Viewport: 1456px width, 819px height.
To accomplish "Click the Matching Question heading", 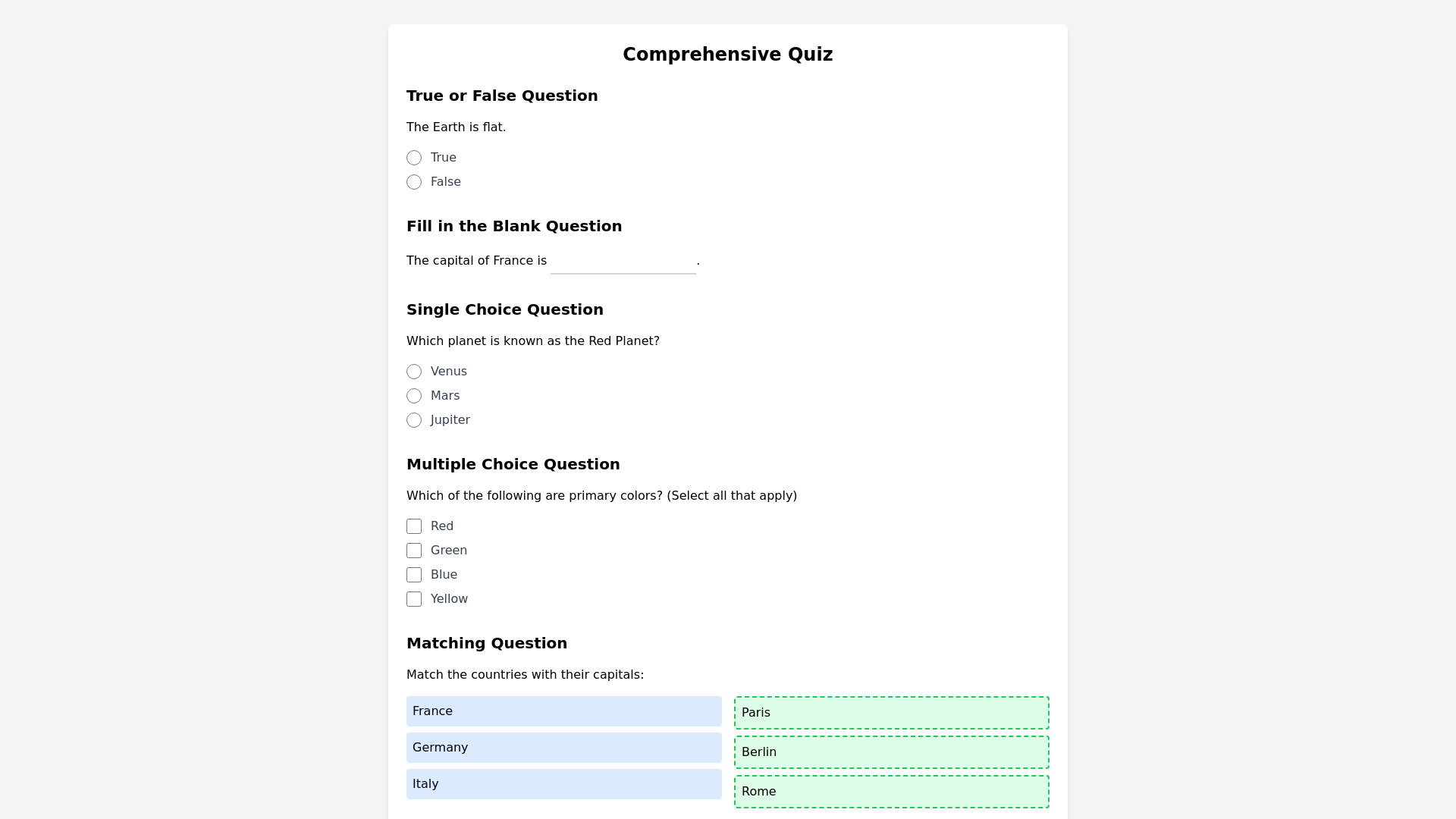I will [486, 643].
